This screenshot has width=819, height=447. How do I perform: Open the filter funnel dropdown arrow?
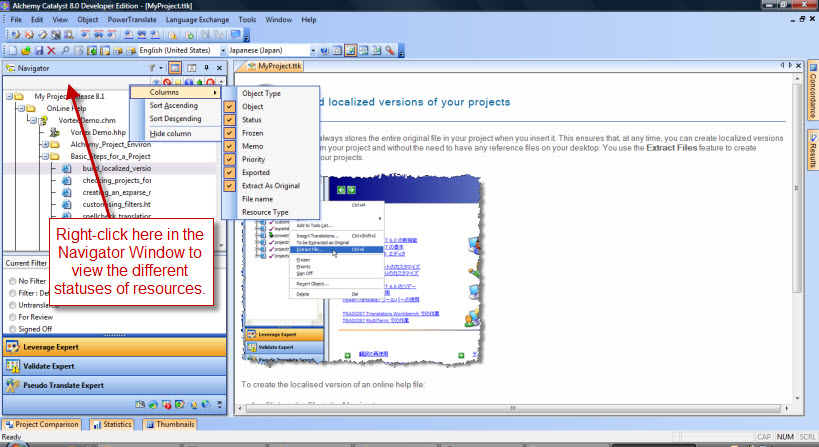point(161,68)
